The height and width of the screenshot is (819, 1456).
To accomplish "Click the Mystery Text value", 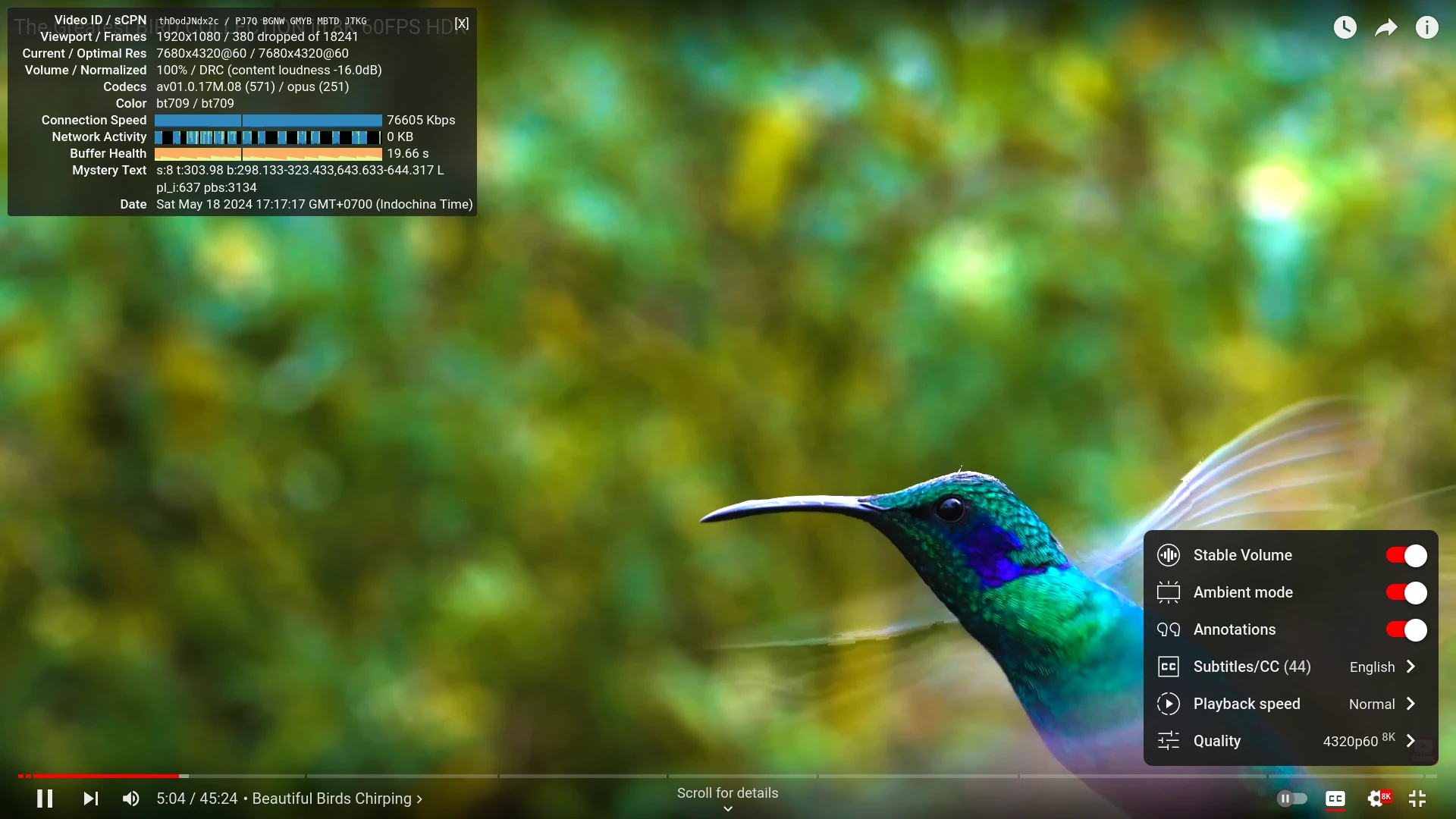I will click(300, 178).
